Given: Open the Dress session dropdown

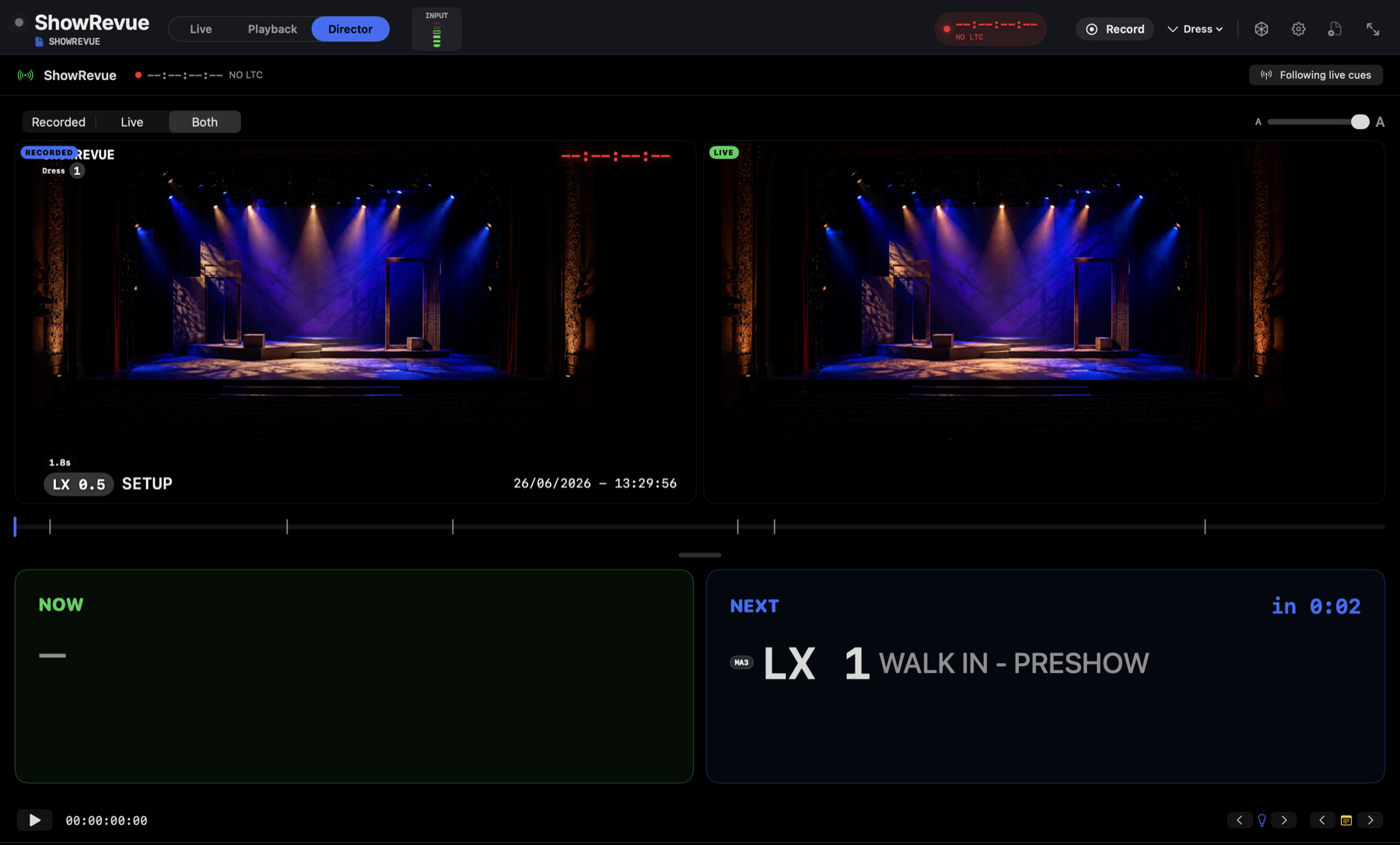Looking at the screenshot, I should [1196, 29].
